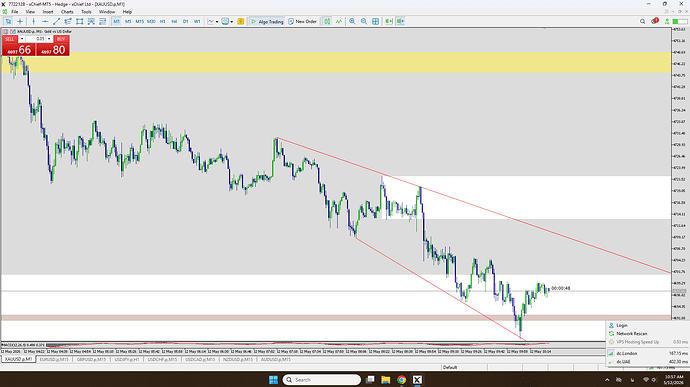Select the XAUUSD.p,M1 chart tab
This screenshot has height=387, width=690.
[x=18, y=360]
